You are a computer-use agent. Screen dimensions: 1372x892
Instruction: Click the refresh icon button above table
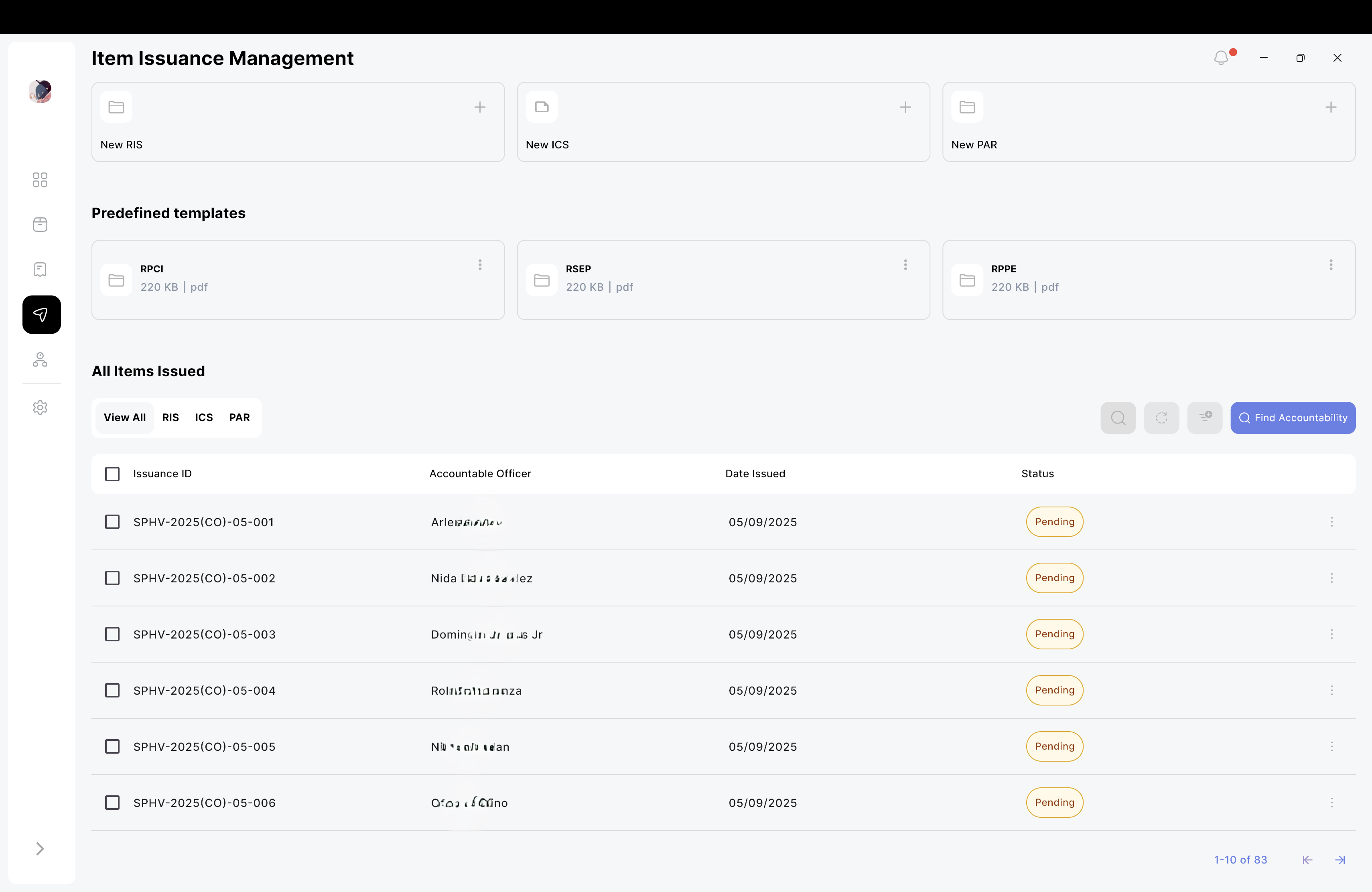[1161, 418]
